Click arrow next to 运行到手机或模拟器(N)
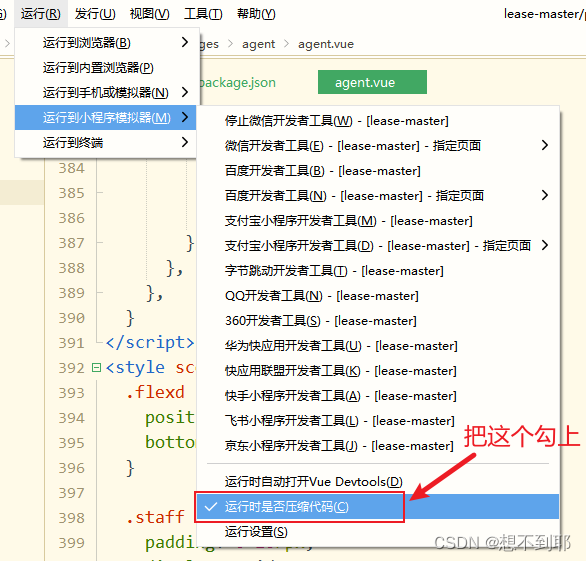This screenshot has width=586, height=561. pos(185,92)
